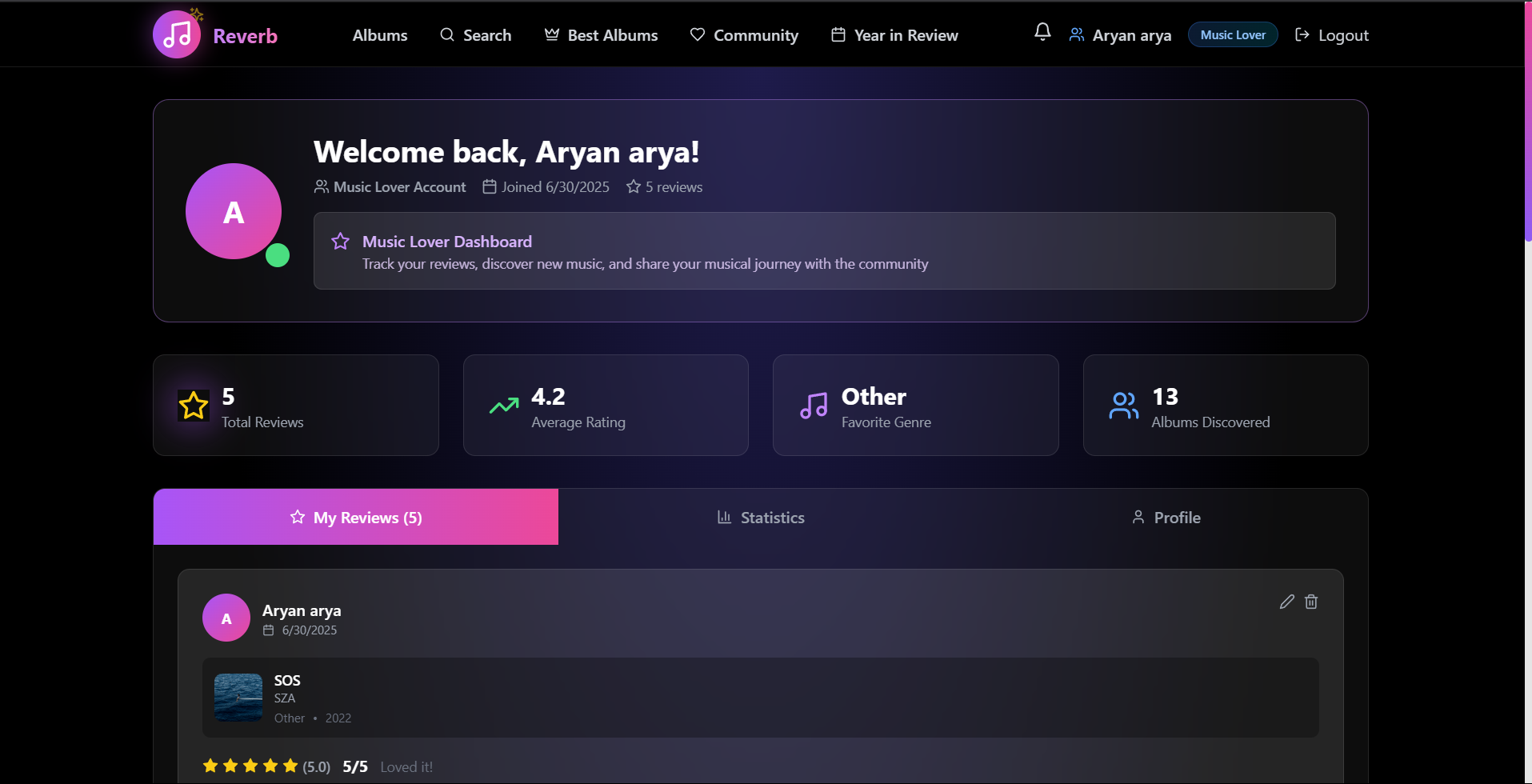Click the Community heart icon
This screenshot has width=1532, height=784.
698,34
